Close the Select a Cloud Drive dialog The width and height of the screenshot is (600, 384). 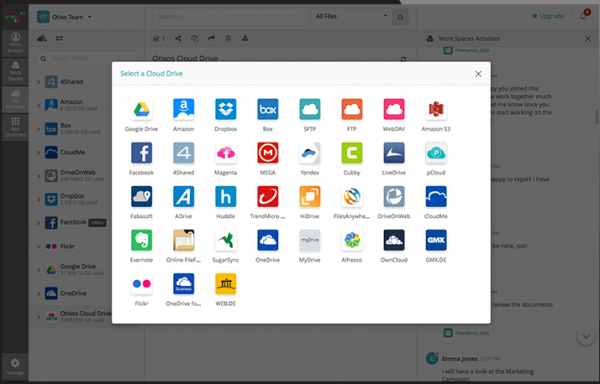[x=478, y=74]
